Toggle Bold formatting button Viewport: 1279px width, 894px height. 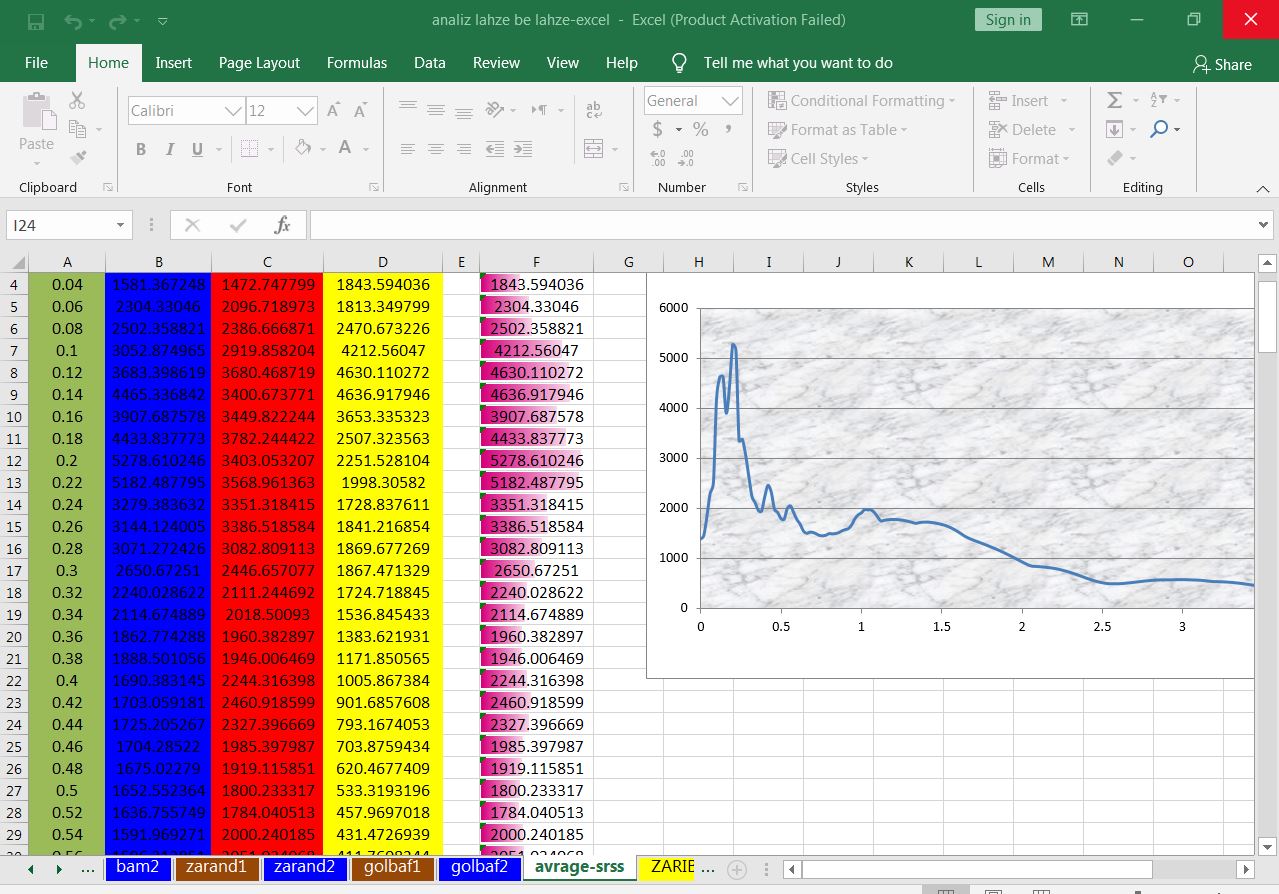[141, 149]
